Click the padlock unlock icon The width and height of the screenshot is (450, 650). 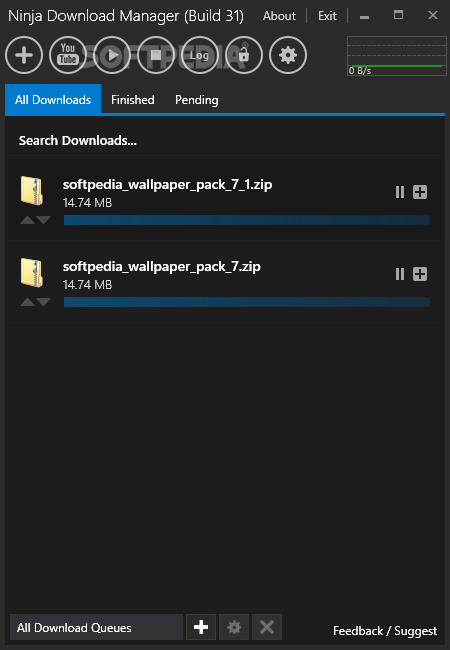244,55
